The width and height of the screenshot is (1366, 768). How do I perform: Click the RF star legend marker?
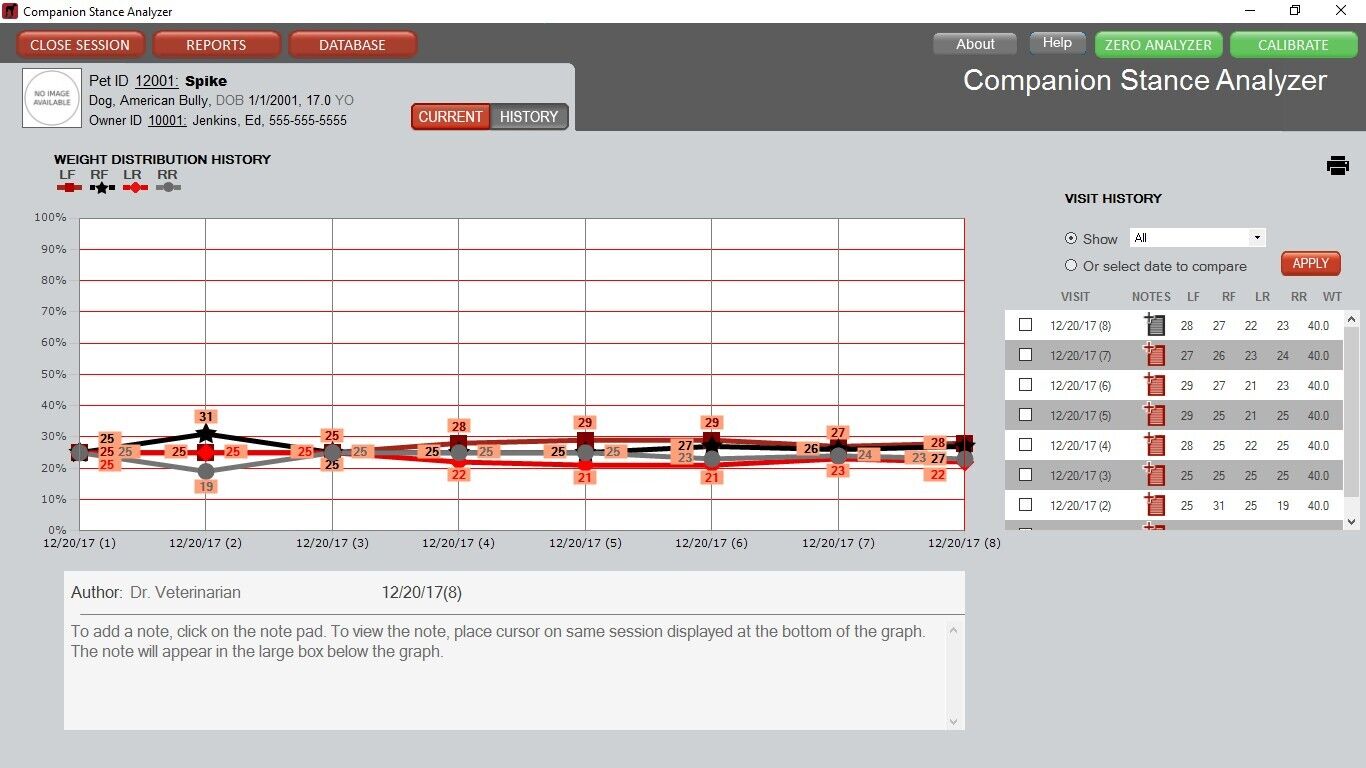point(101,187)
